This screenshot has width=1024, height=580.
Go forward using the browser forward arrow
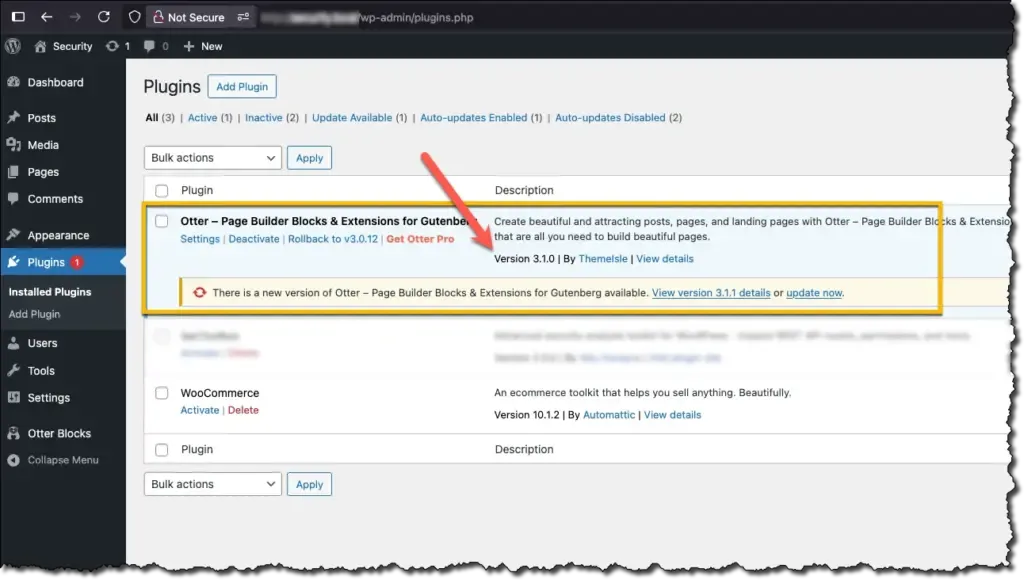75,17
